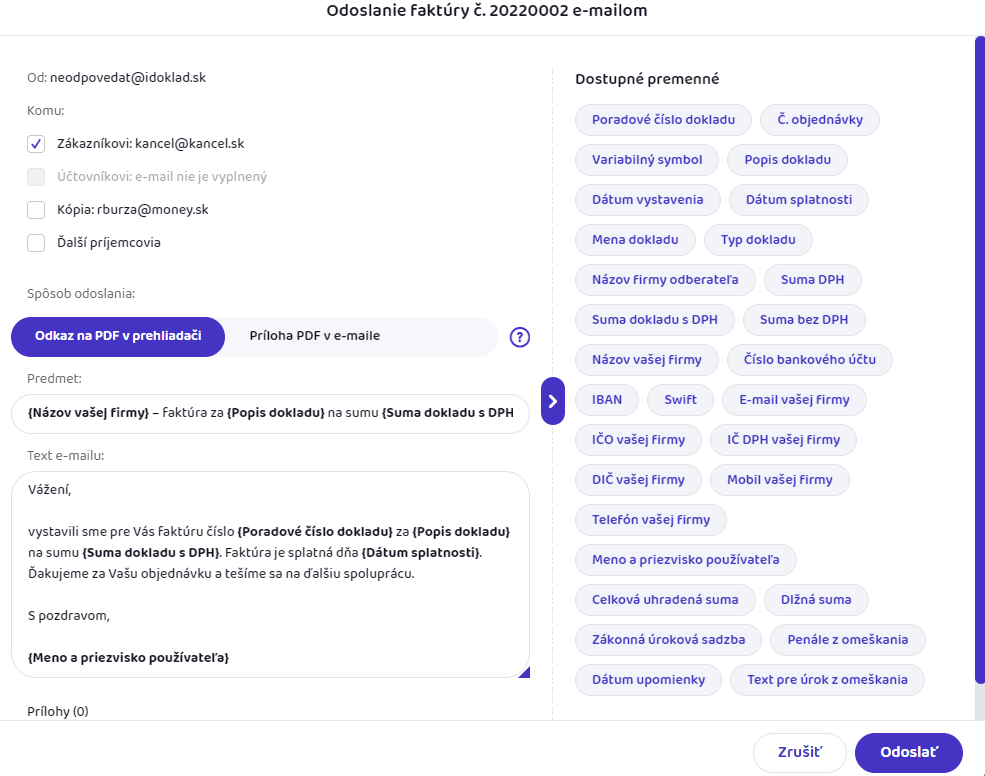Image resolution: width=985 pixels, height=776 pixels.
Task: Insert the Poradové číslo dokladu variable
Action: (663, 120)
